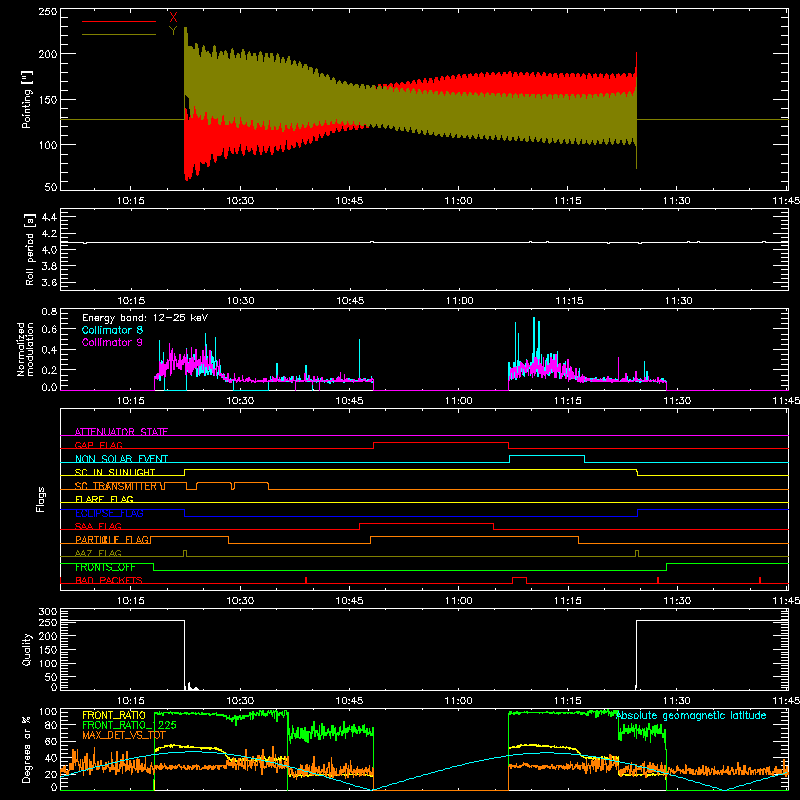The height and width of the screenshot is (800, 800).
Task: Click the 3.6 tick on Roll period axis
Action: 48,282
